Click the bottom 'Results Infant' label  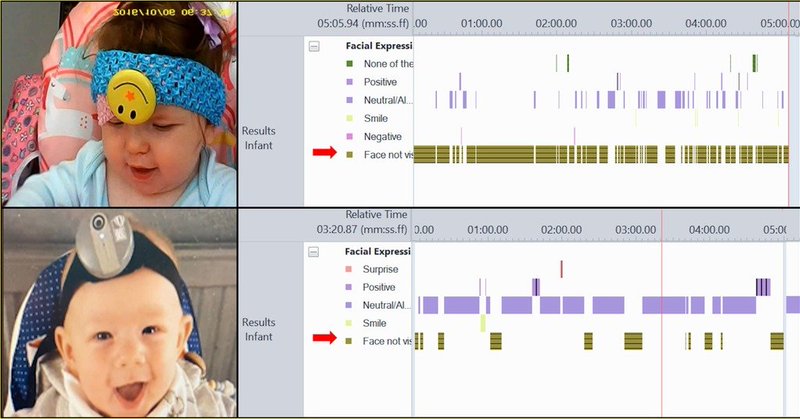259,329
